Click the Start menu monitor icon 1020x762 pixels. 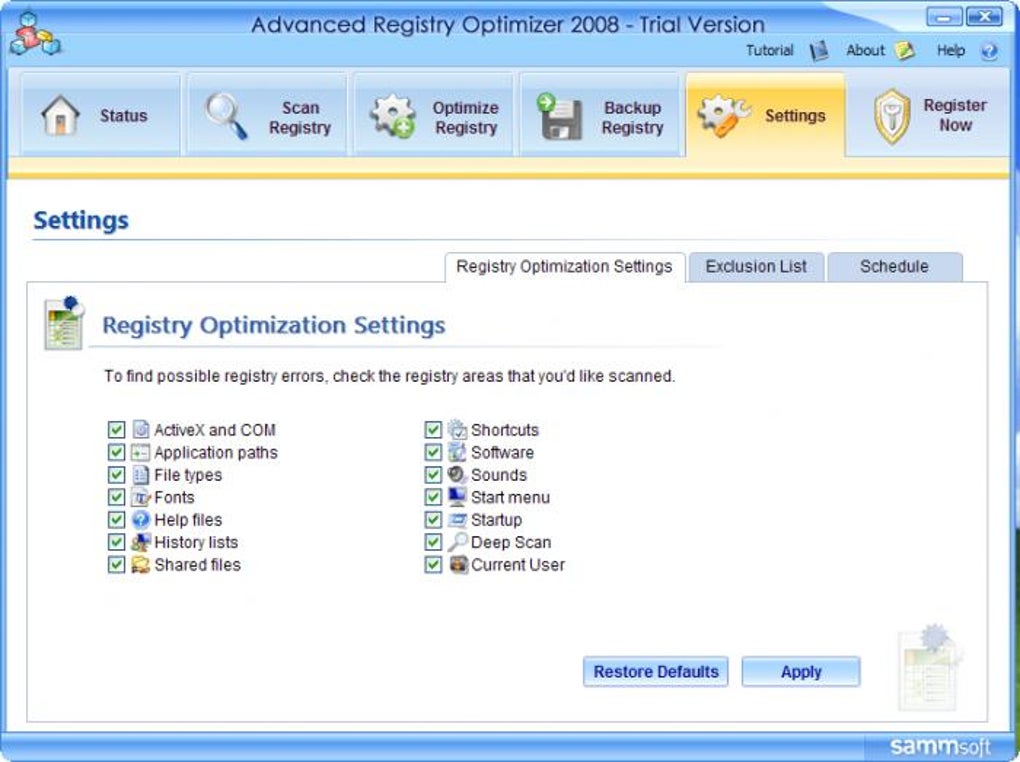457,497
